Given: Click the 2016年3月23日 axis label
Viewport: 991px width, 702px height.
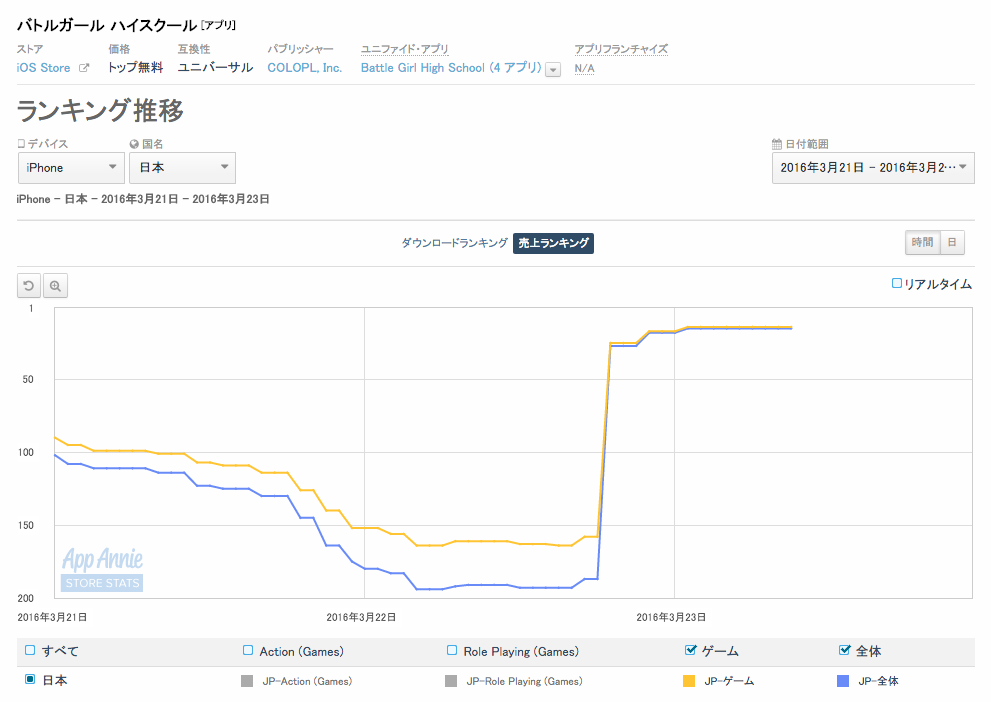Looking at the screenshot, I should 671,617.
